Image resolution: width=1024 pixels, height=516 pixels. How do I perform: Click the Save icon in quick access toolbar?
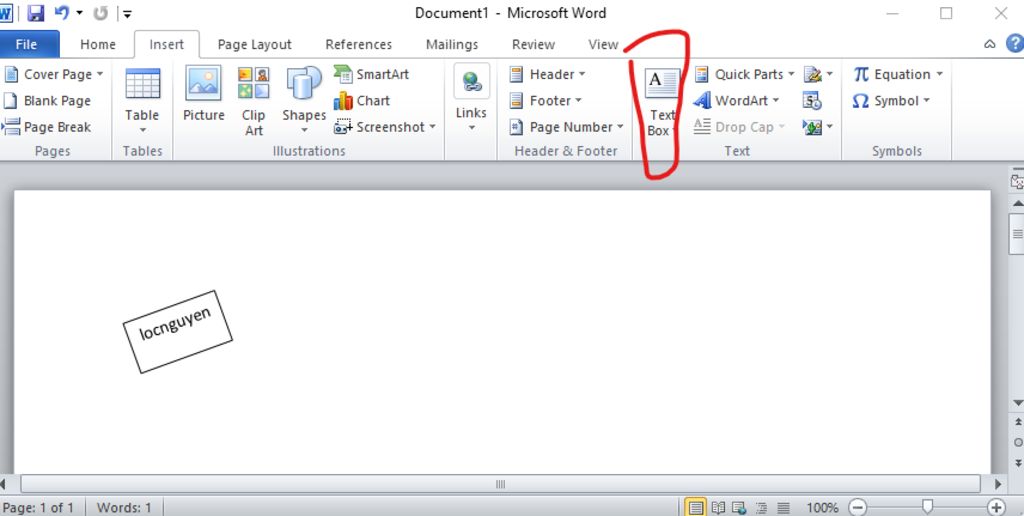(36, 12)
